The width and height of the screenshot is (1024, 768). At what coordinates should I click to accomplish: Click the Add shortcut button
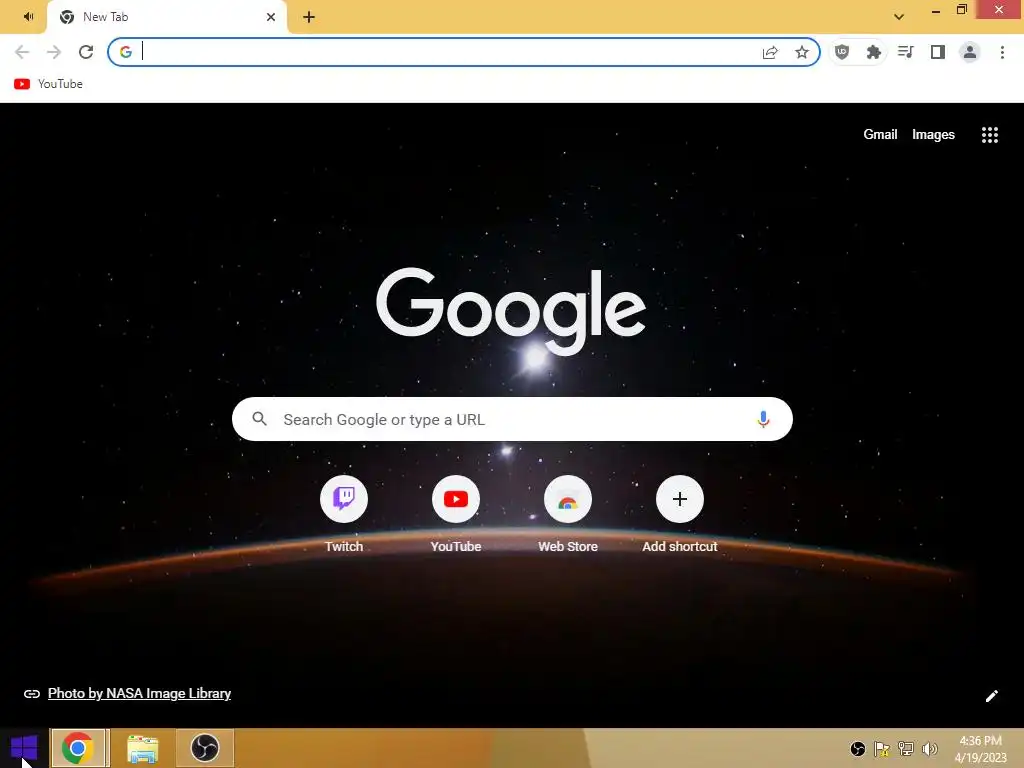(x=680, y=515)
